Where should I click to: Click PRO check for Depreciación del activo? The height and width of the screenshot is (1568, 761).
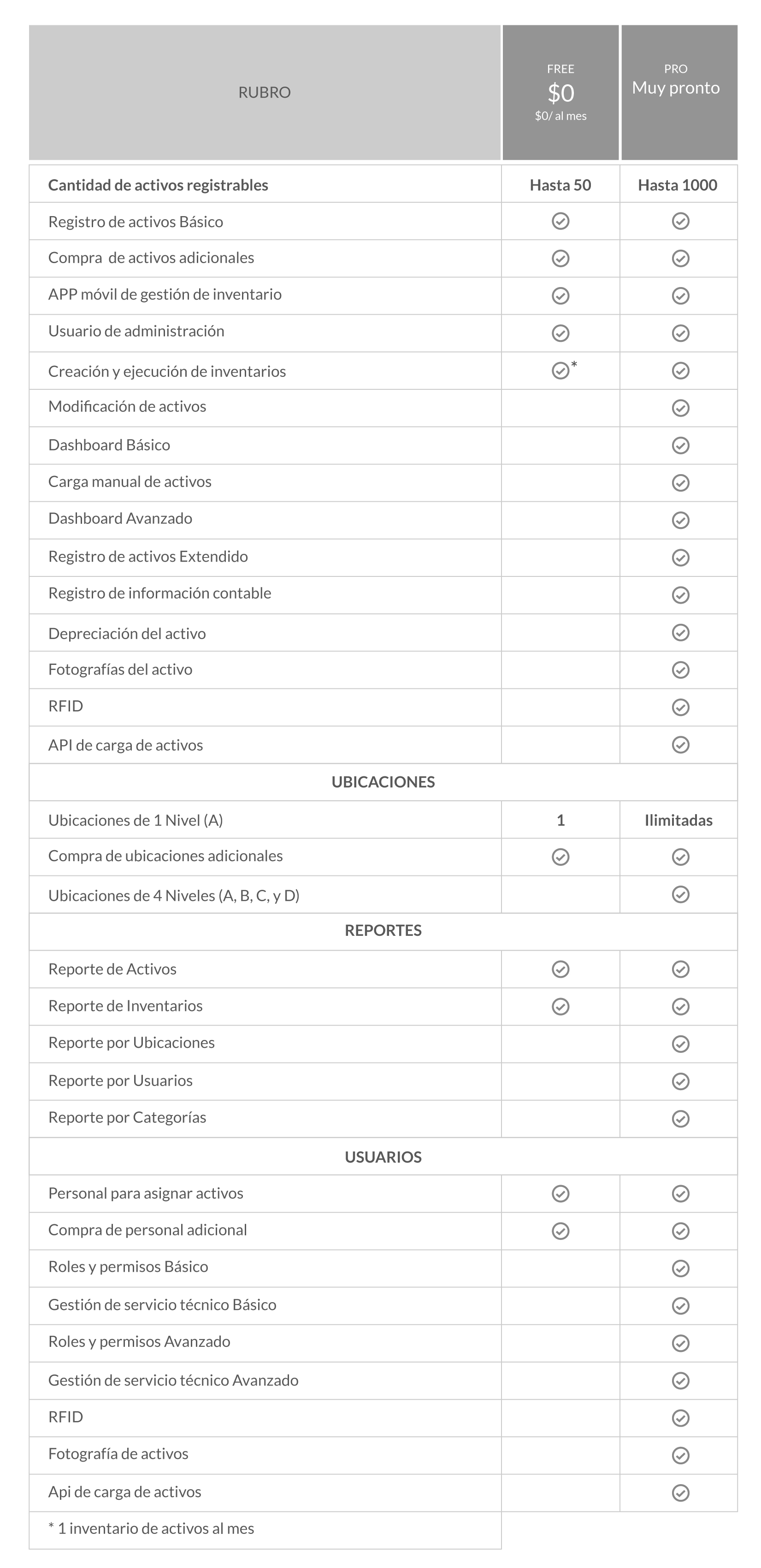pyautogui.click(x=680, y=633)
